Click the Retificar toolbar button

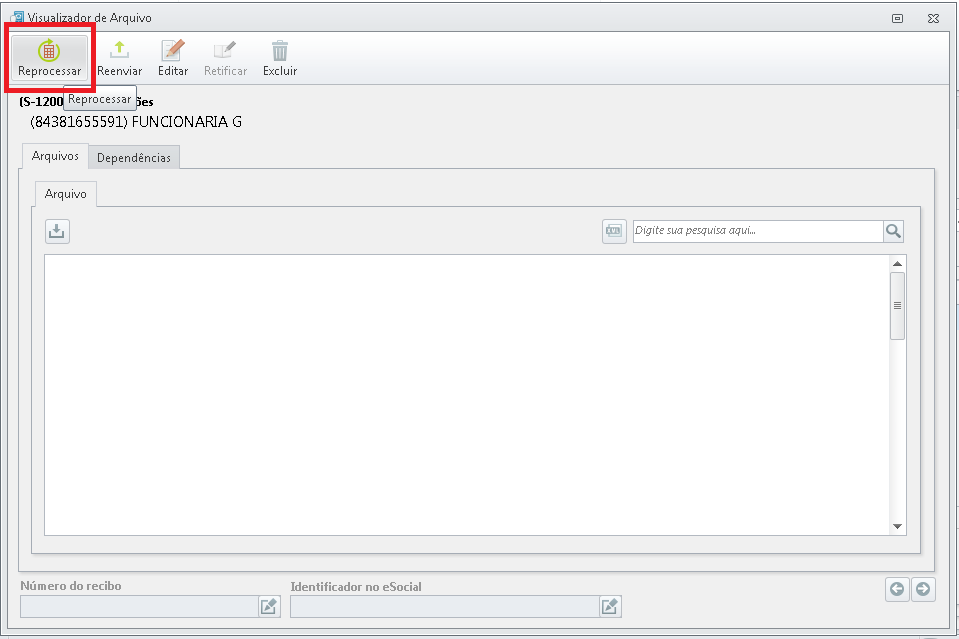pos(225,58)
